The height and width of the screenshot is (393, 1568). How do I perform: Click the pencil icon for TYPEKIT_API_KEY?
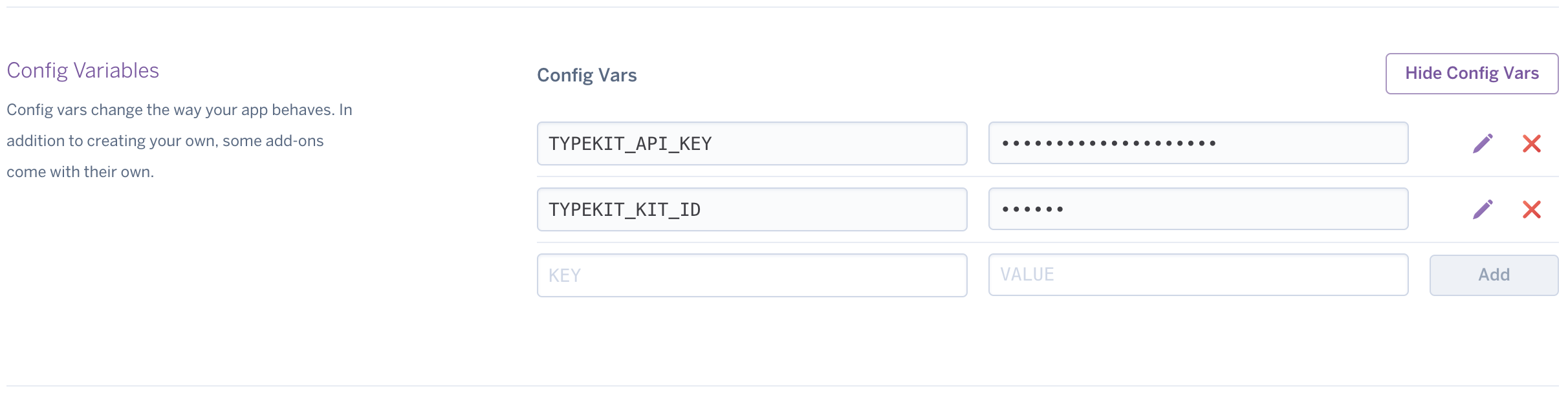pyautogui.click(x=1483, y=143)
